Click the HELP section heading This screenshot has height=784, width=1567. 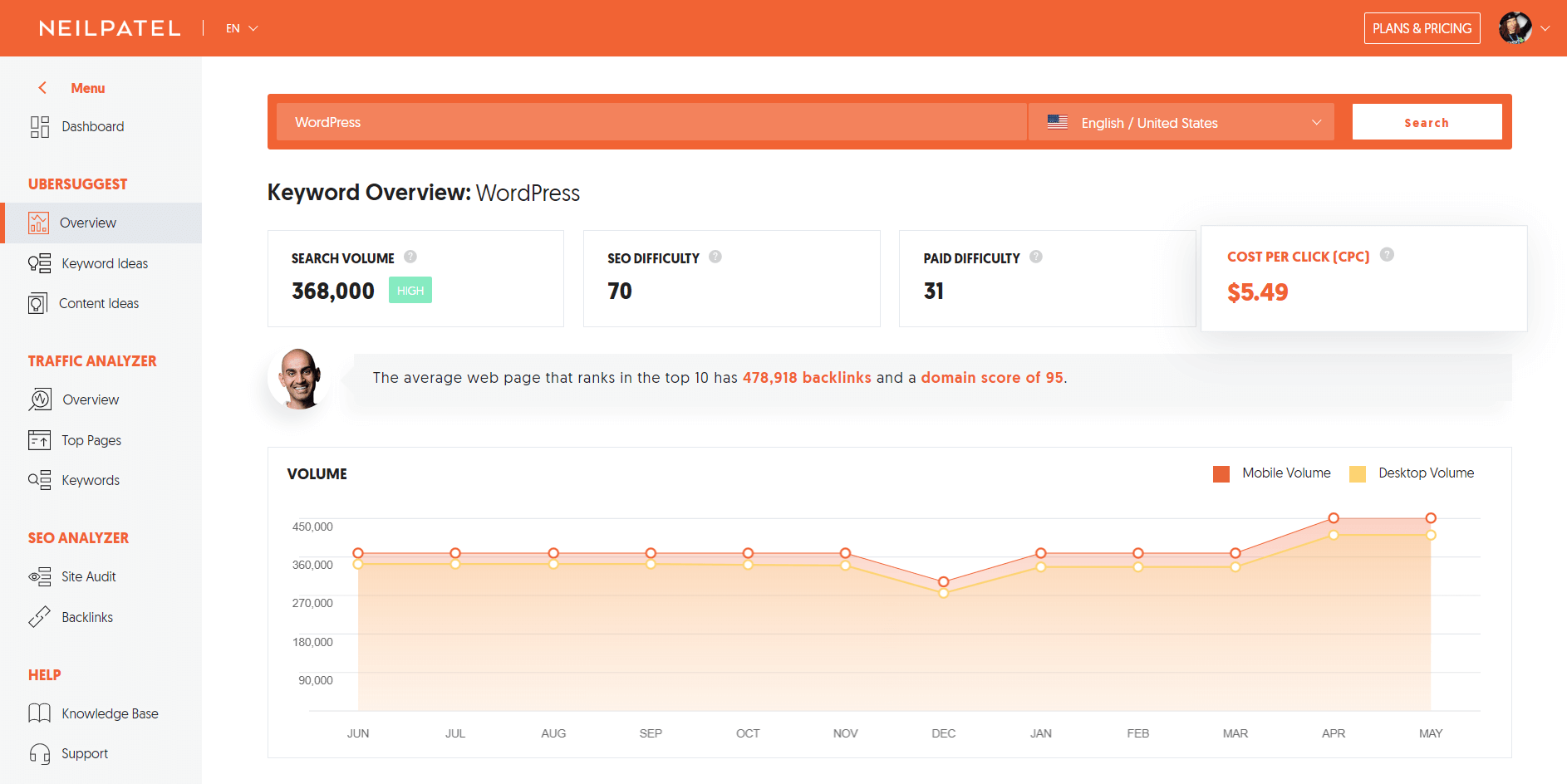pos(45,675)
